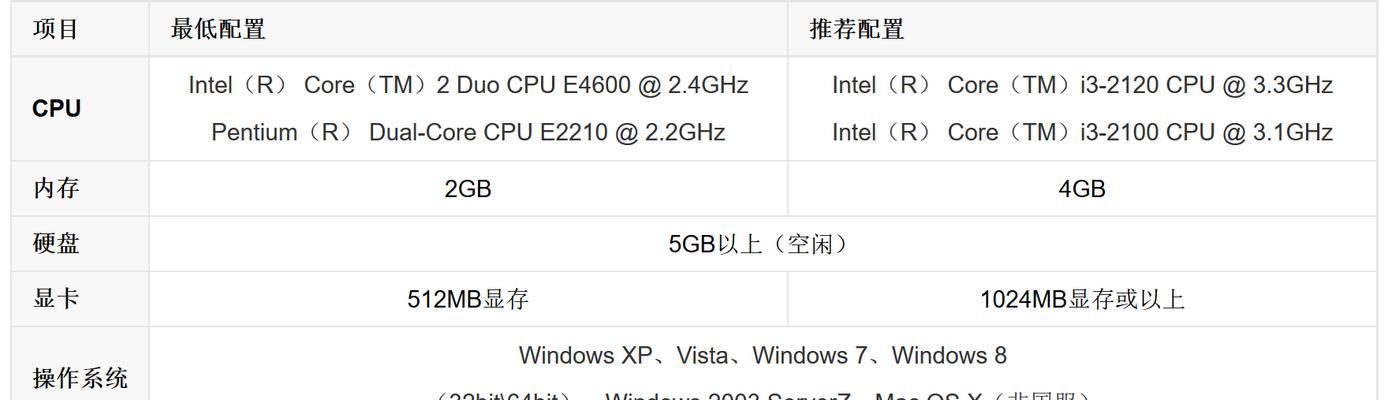Select the 4GB memory cell
1388x400 pixels.
tap(1082, 189)
